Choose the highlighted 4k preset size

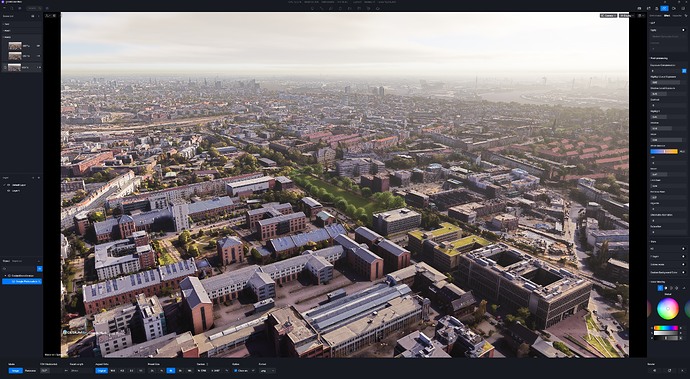pyautogui.click(x=171, y=371)
